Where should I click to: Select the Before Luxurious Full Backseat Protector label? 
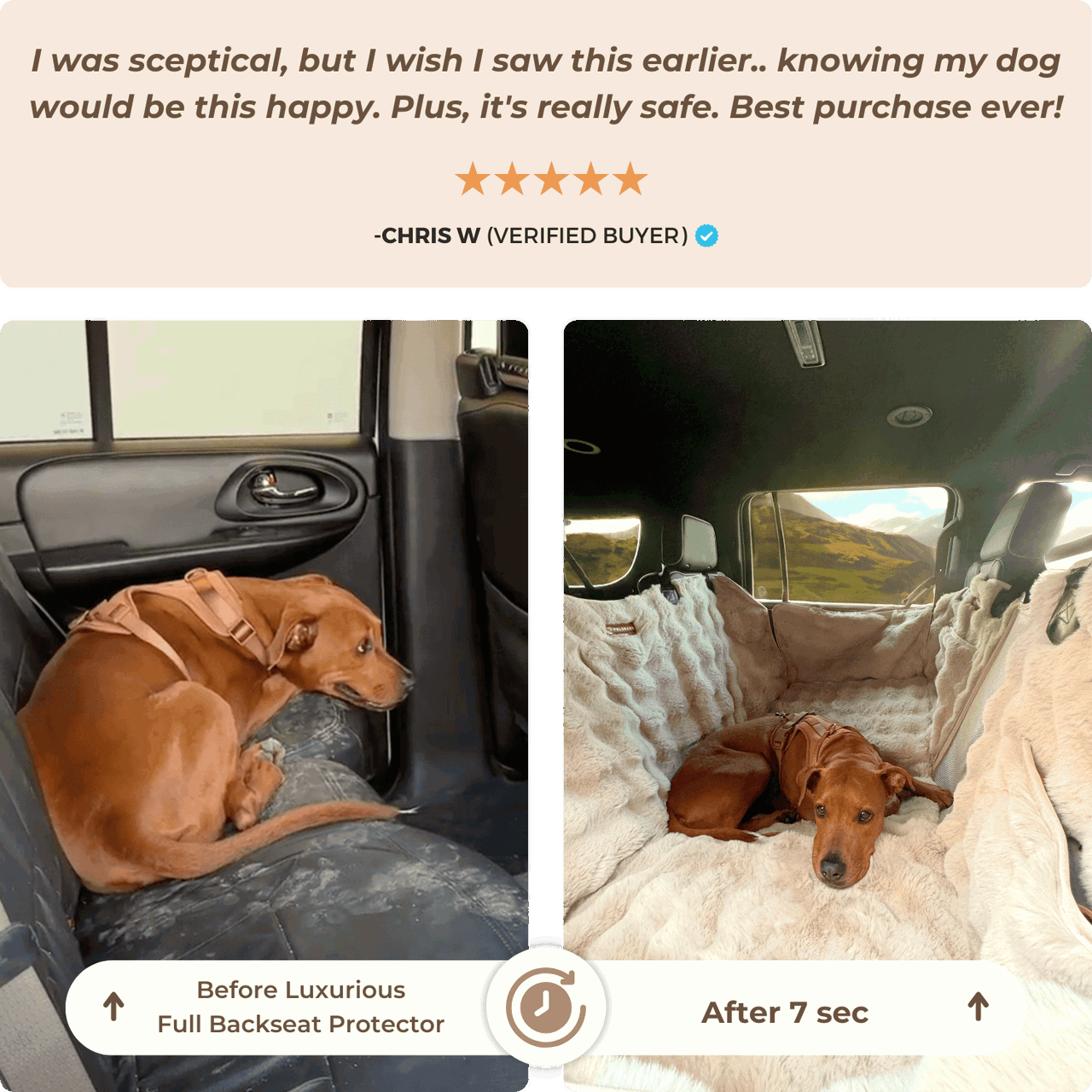point(301,1007)
